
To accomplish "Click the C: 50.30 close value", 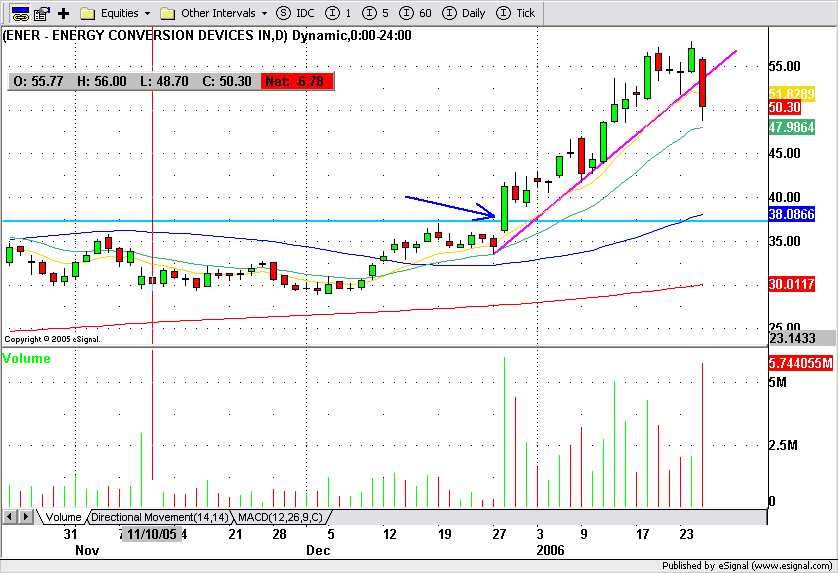I will (227, 81).
